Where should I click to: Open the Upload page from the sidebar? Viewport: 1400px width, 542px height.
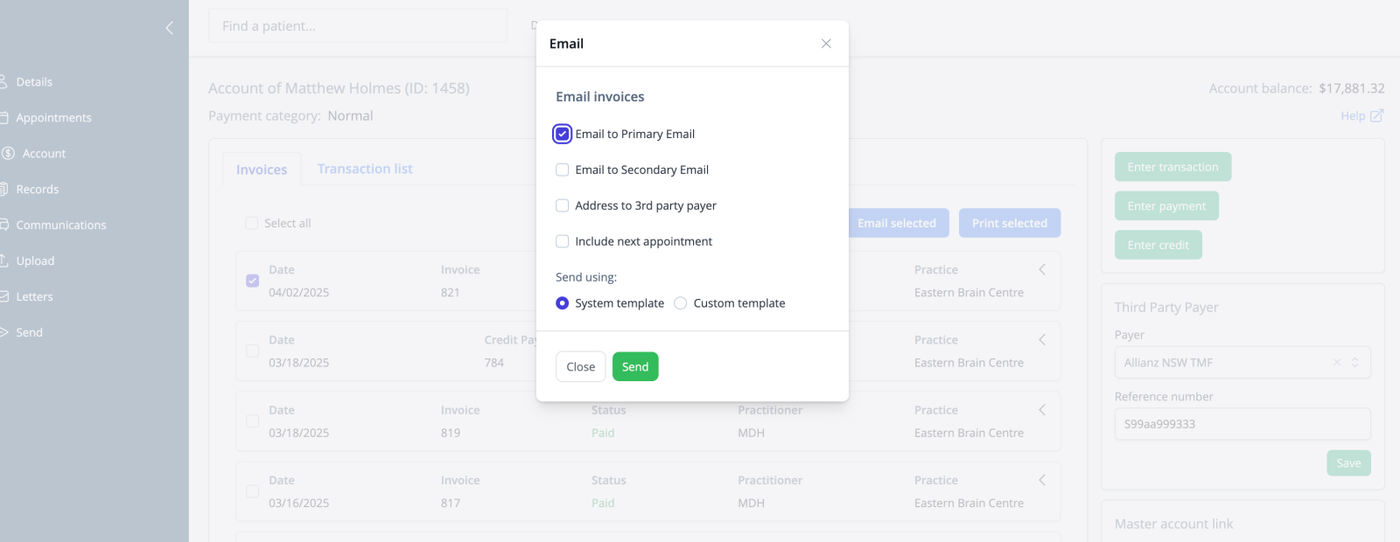click(35, 260)
